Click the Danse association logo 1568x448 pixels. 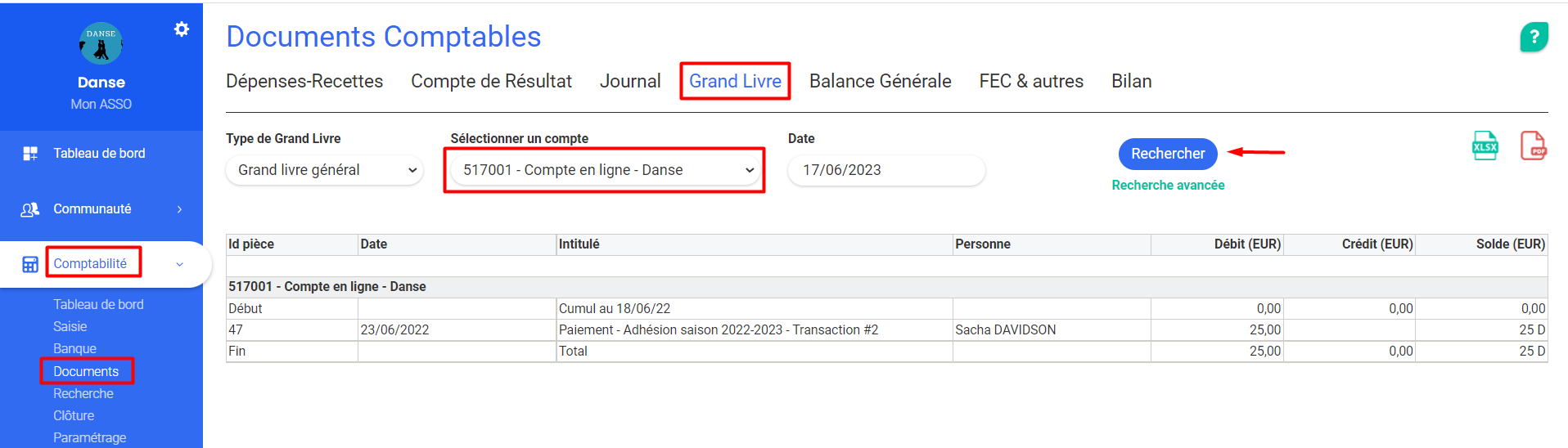[x=101, y=43]
